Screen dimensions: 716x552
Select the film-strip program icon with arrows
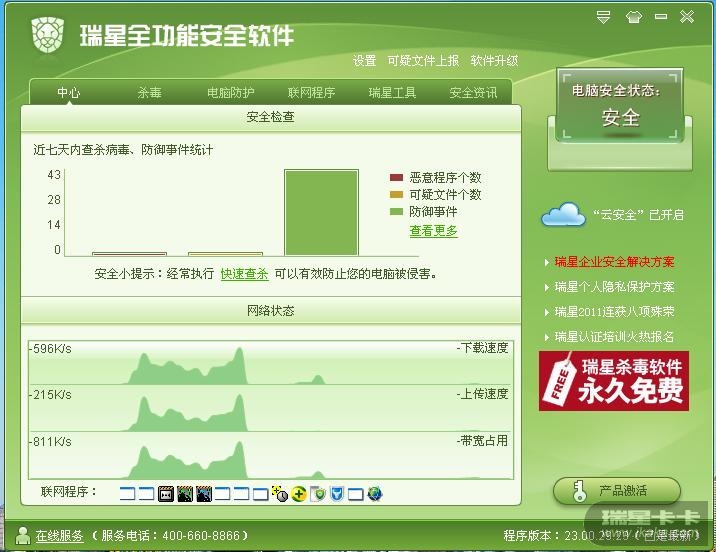click(166, 494)
